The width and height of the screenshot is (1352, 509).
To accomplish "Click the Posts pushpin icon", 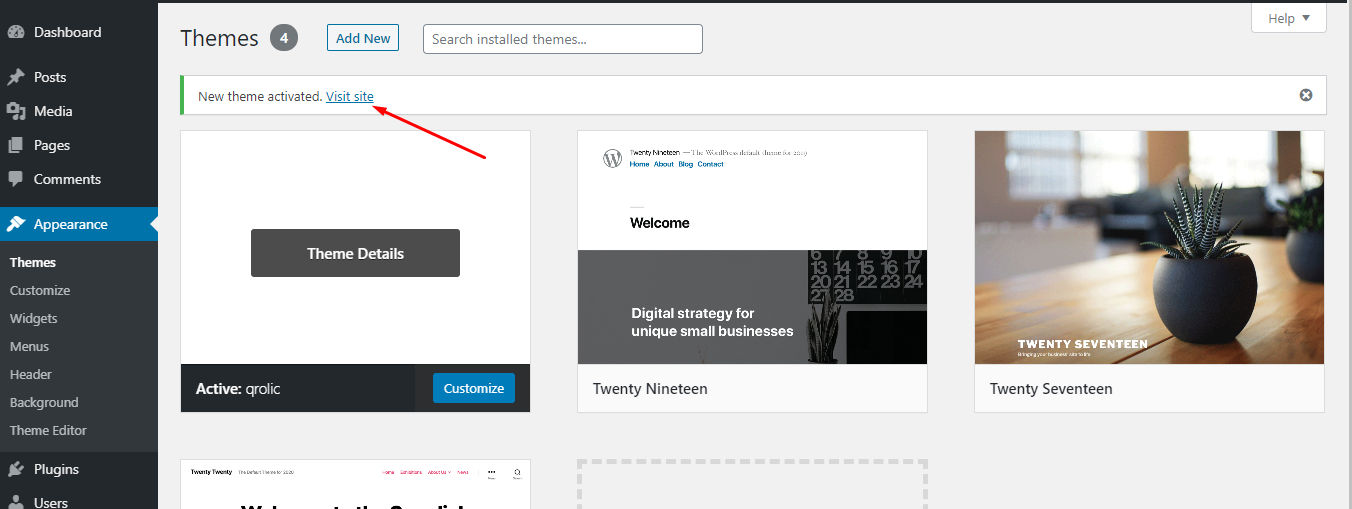I will (x=16, y=77).
